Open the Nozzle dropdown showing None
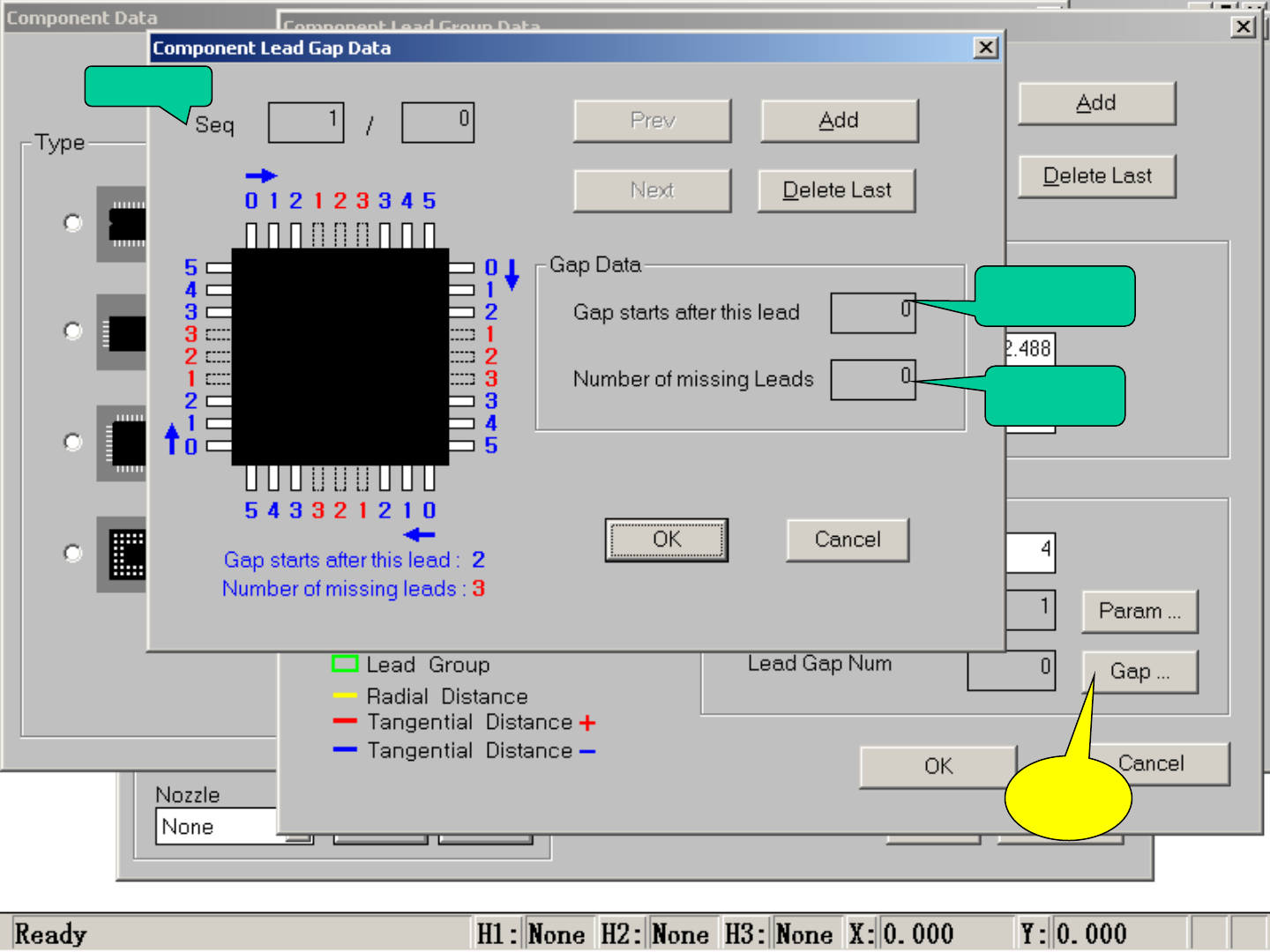This screenshot has height=952, width=1270. pyautogui.click(x=234, y=827)
